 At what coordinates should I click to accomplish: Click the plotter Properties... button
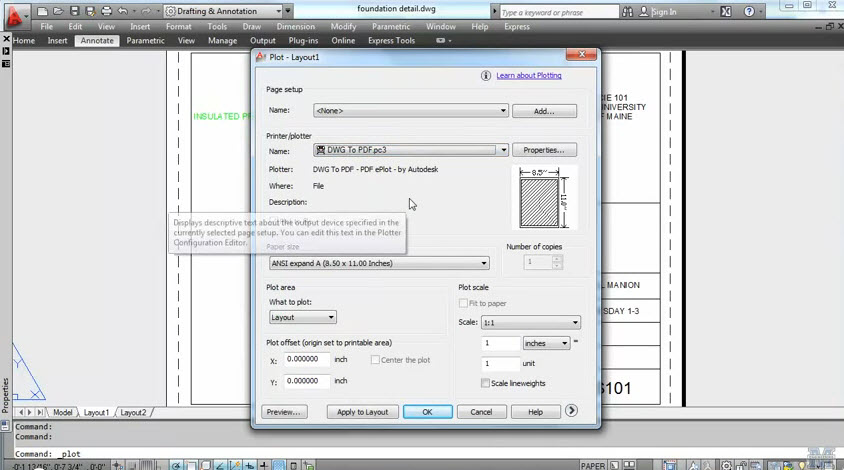pos(544,150)
